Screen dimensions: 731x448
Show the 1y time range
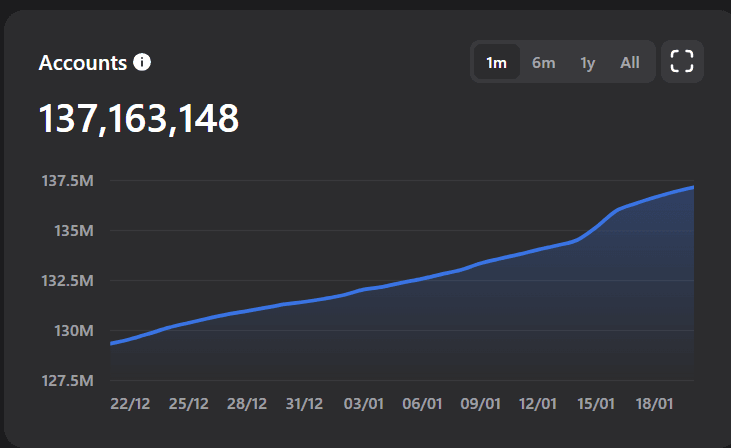click(x=588, y=63)
